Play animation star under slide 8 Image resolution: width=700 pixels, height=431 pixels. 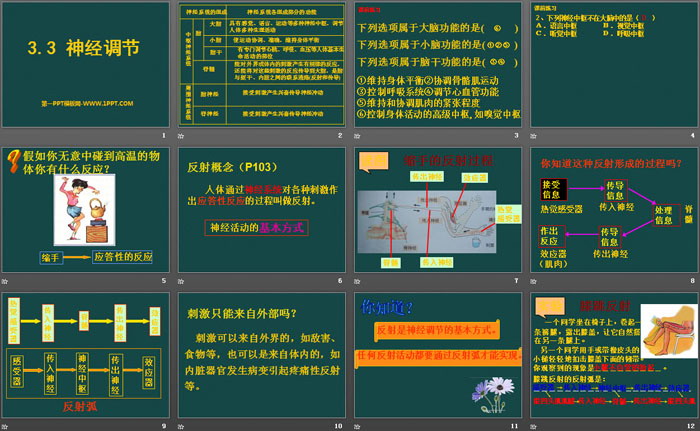(x=533, y=281)
